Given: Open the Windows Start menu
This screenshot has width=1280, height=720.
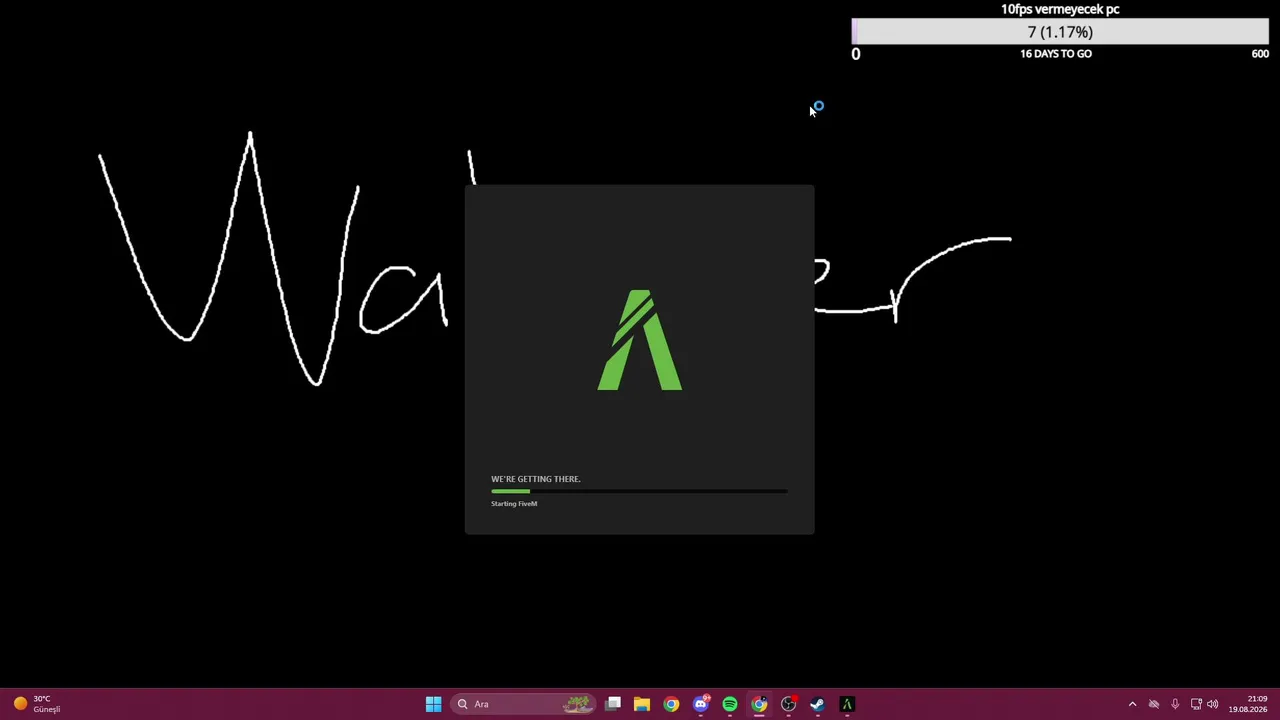Looking at the screenshot, I should coord(433,704).
